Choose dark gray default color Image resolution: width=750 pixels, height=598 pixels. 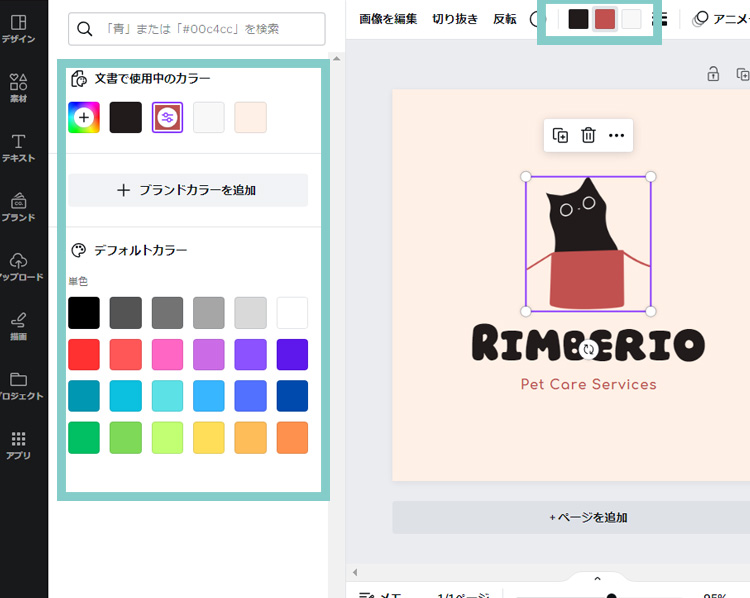click(x=125, y=313)
